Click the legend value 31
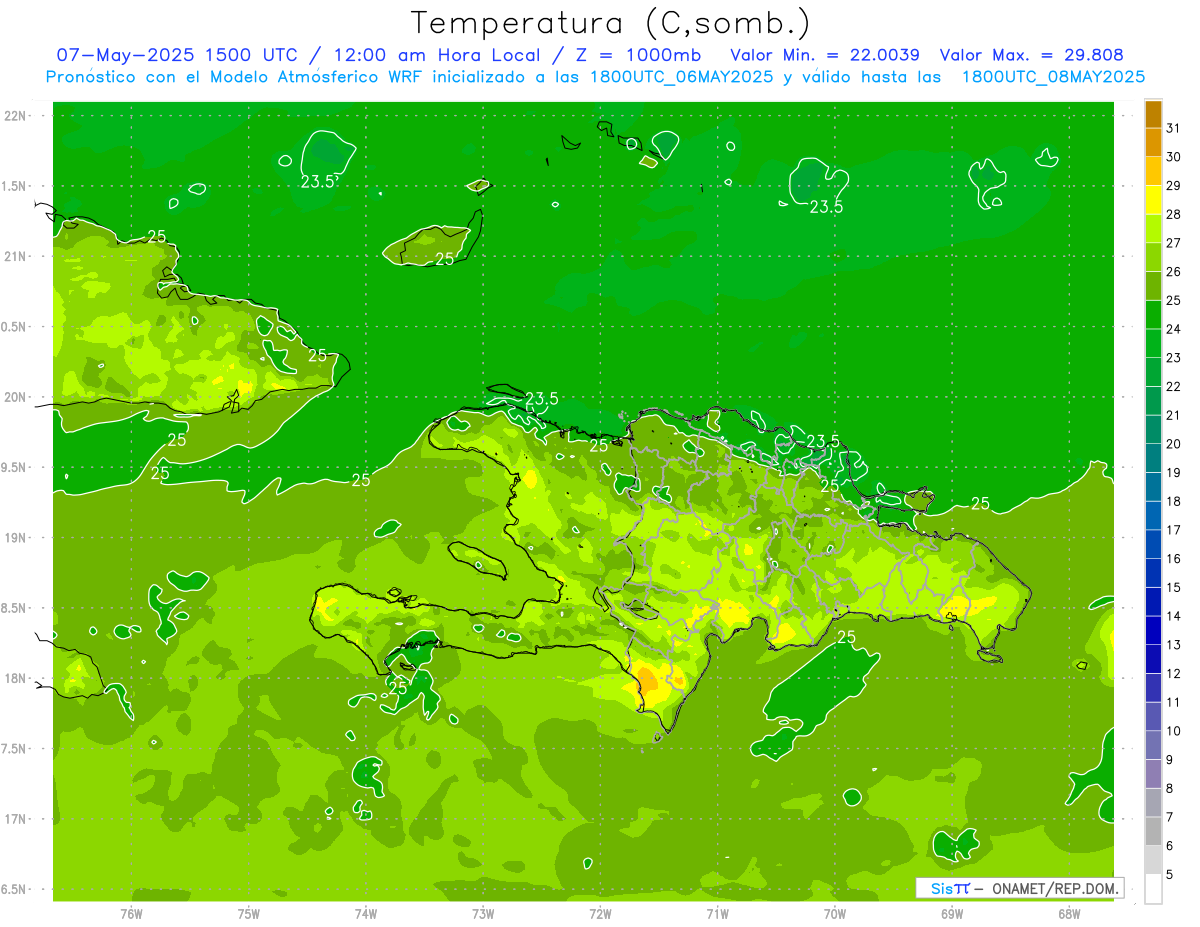The width and height of the screenshot is (1200, 927). [x=1174, y=128]
